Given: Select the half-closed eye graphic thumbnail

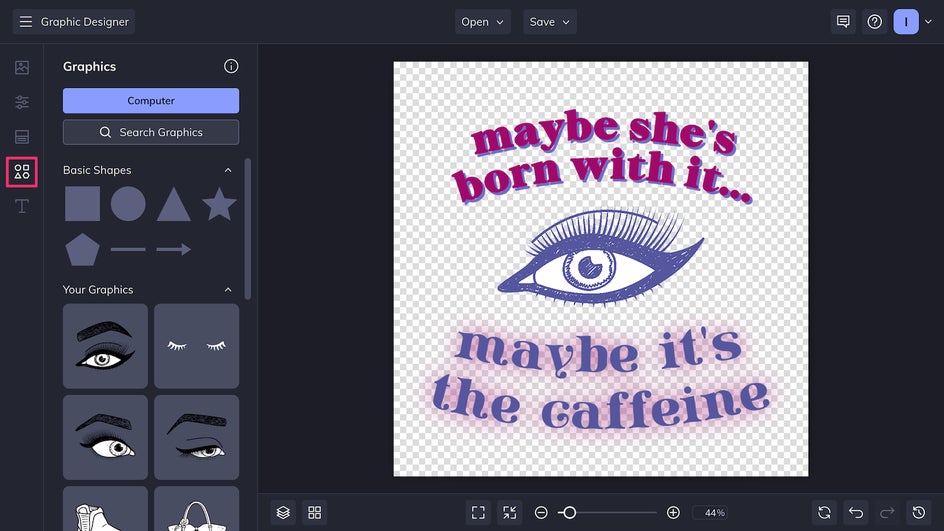Looking at the screenshot, I should click(196, 437).
